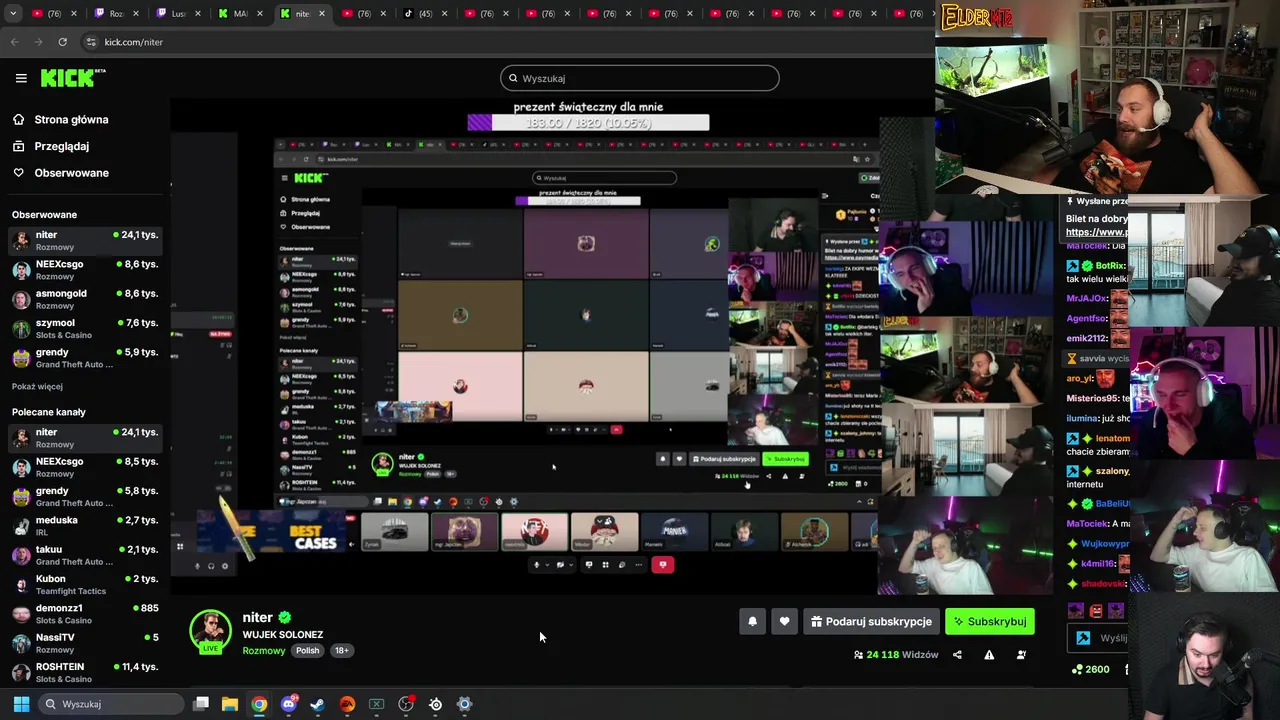
Task: Toggle follow with the heart button
Action: click(x=784, y=622)
